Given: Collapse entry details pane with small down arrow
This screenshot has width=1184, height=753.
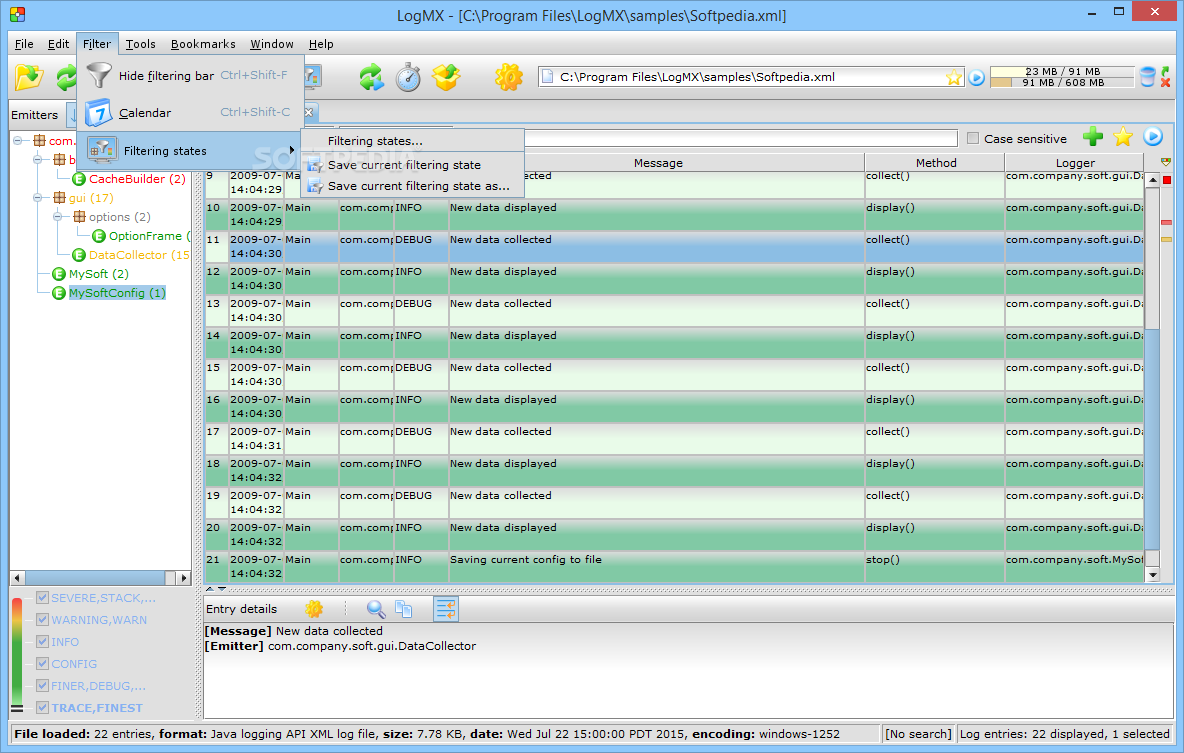Looking at the screenshot, I should click(x=221, y=588).
